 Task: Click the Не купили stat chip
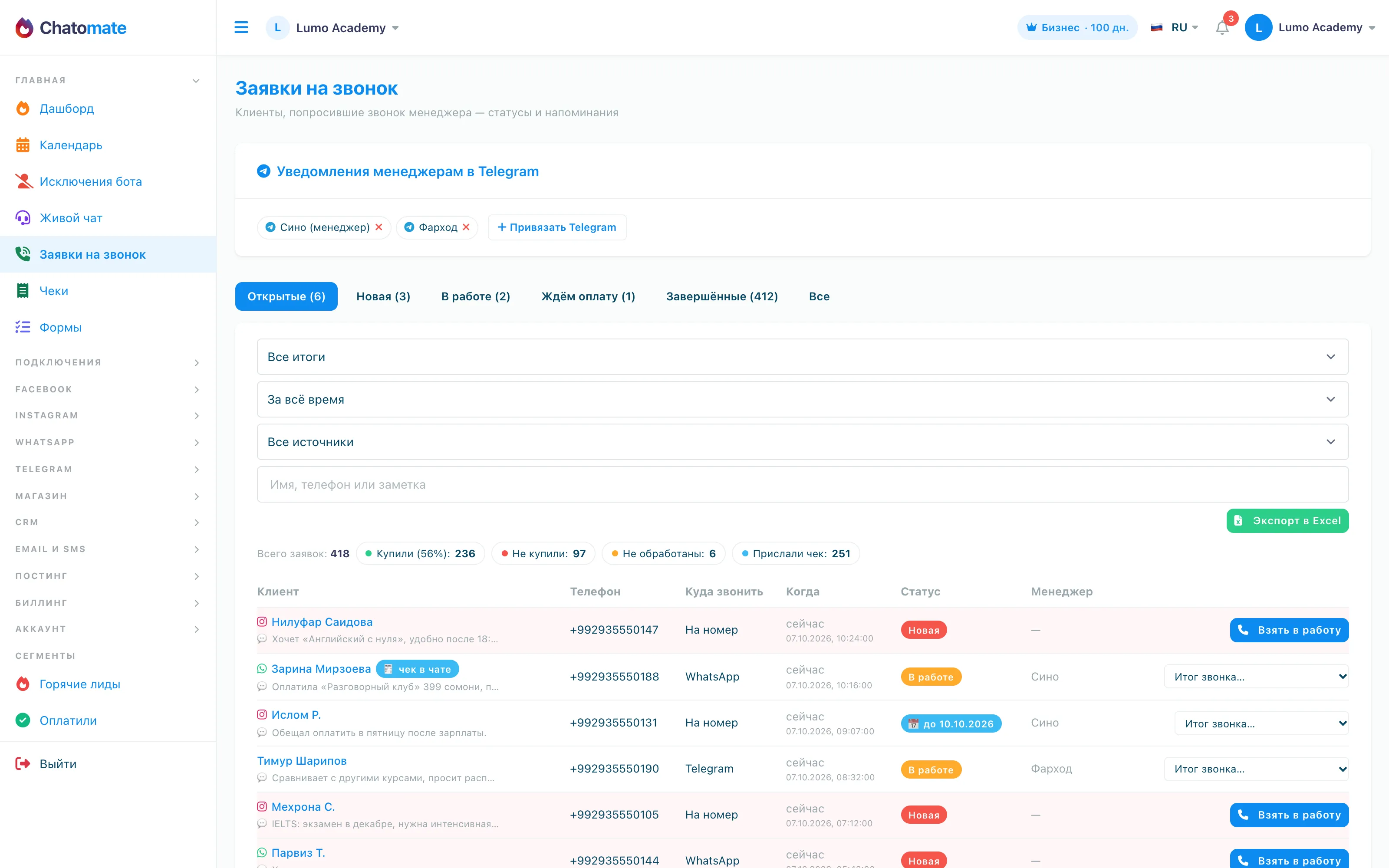(x=543, y=553)
